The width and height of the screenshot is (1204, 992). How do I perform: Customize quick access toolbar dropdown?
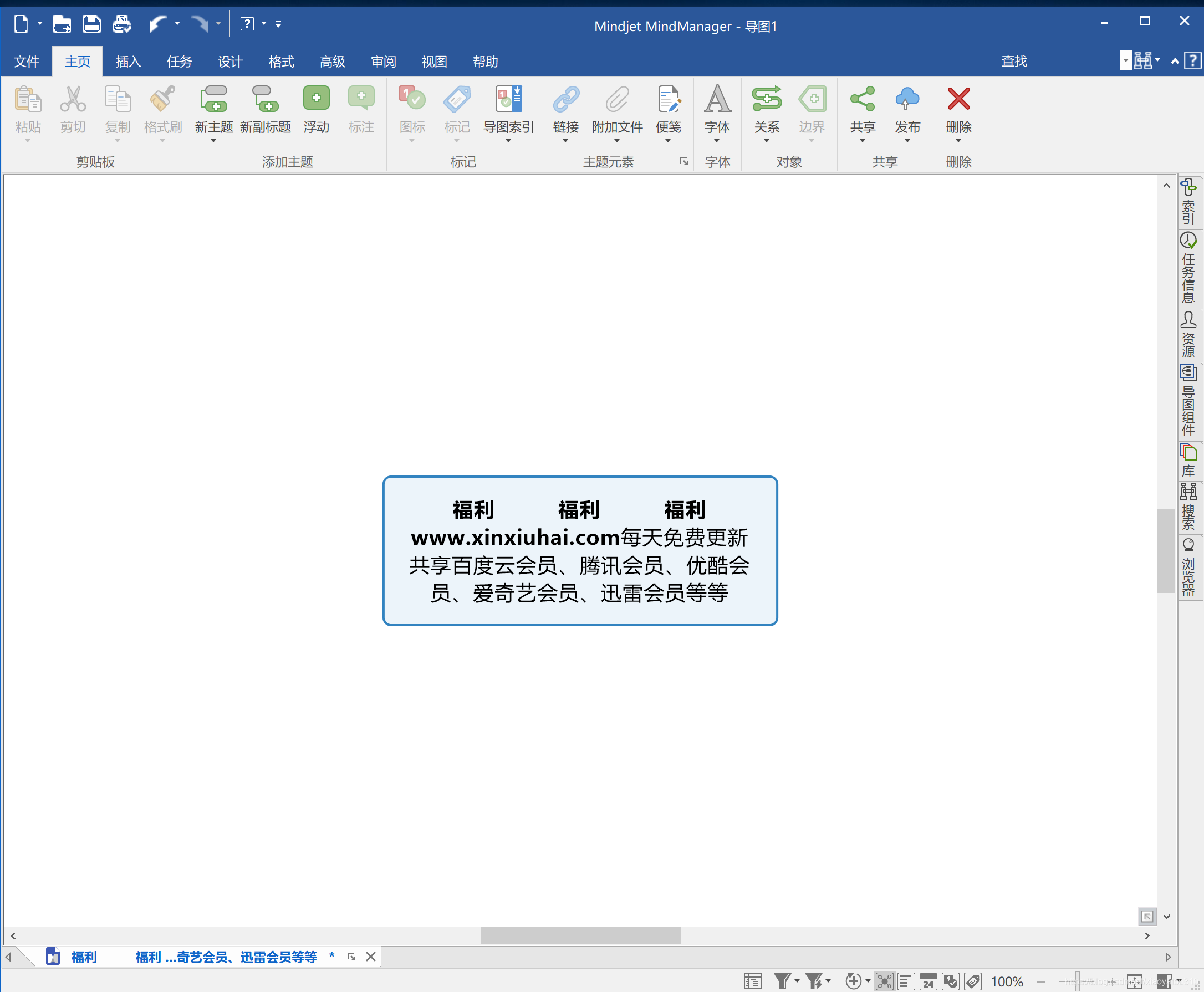coord(278,24)
